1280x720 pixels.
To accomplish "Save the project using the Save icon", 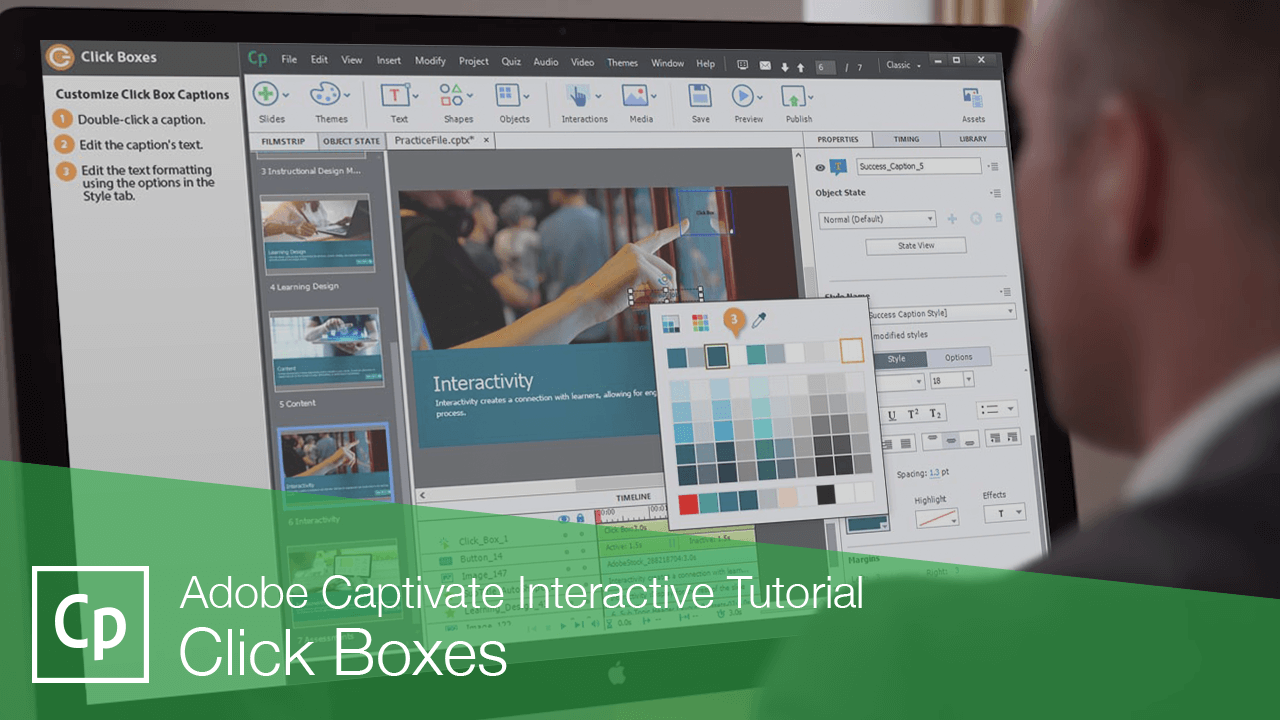I will tap(699, 97).
